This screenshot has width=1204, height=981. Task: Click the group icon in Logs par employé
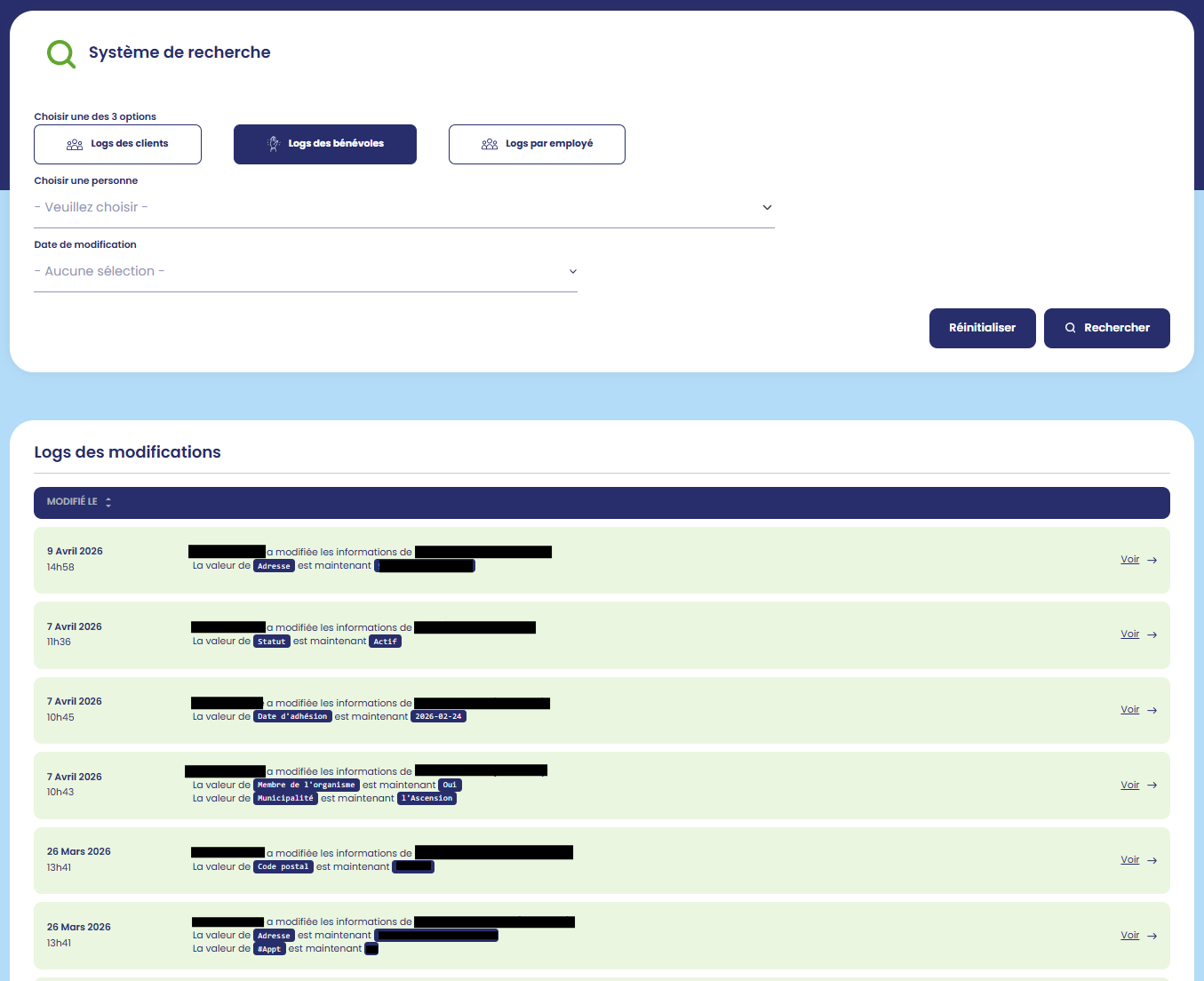tap(490, 144)
